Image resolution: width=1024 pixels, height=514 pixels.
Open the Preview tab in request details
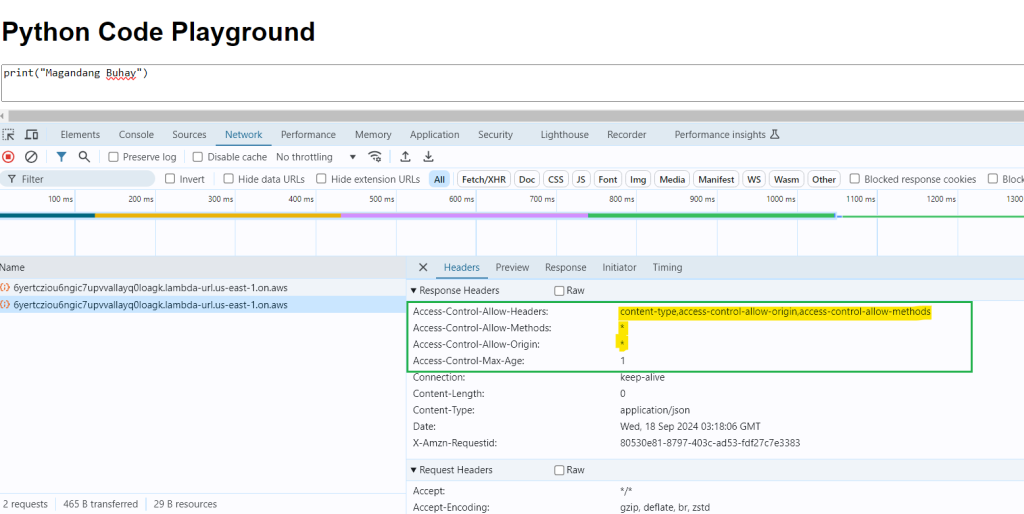coord(512,267)
